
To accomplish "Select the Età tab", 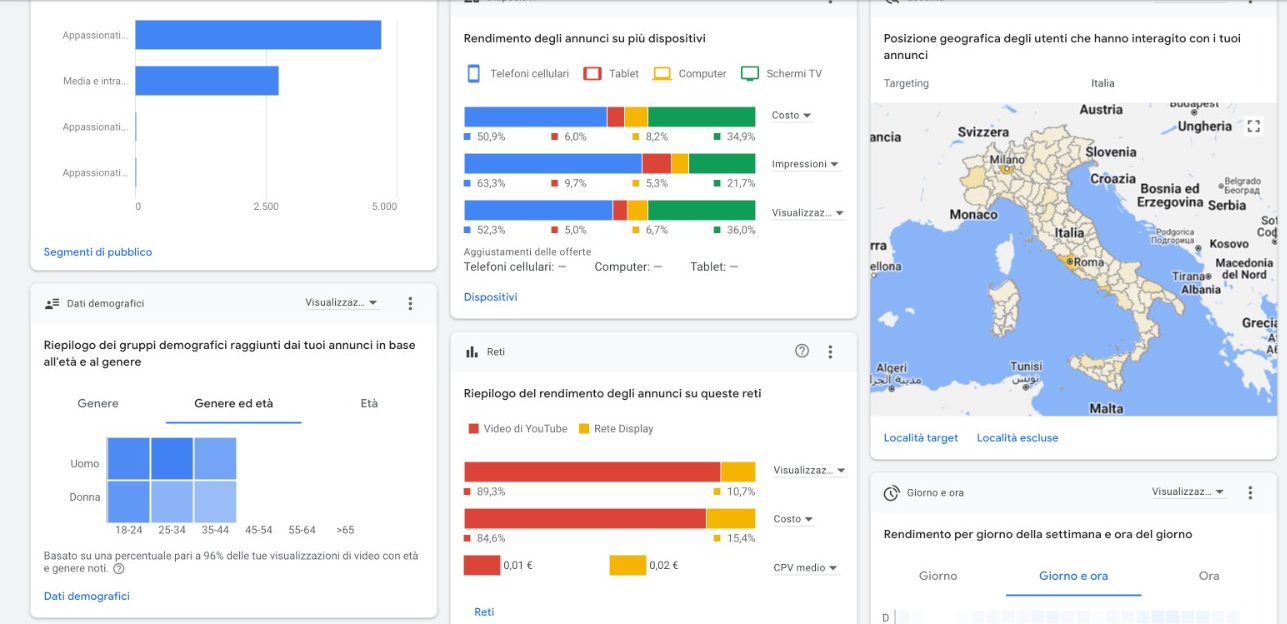I will [x=369, y=404].
